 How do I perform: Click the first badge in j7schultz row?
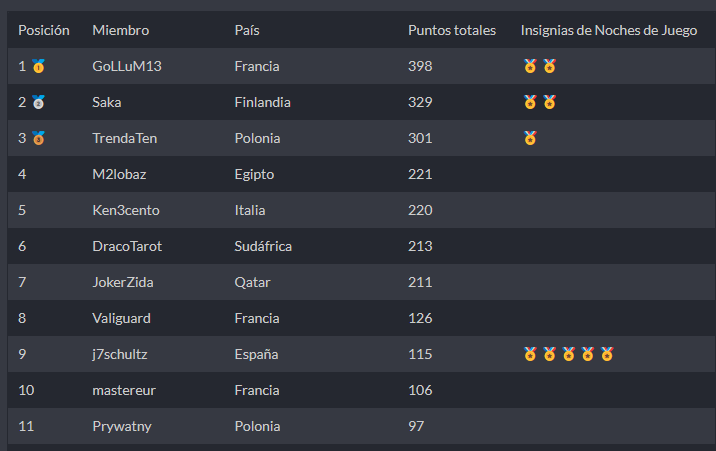pyautogui.click(x=530, y=354)
